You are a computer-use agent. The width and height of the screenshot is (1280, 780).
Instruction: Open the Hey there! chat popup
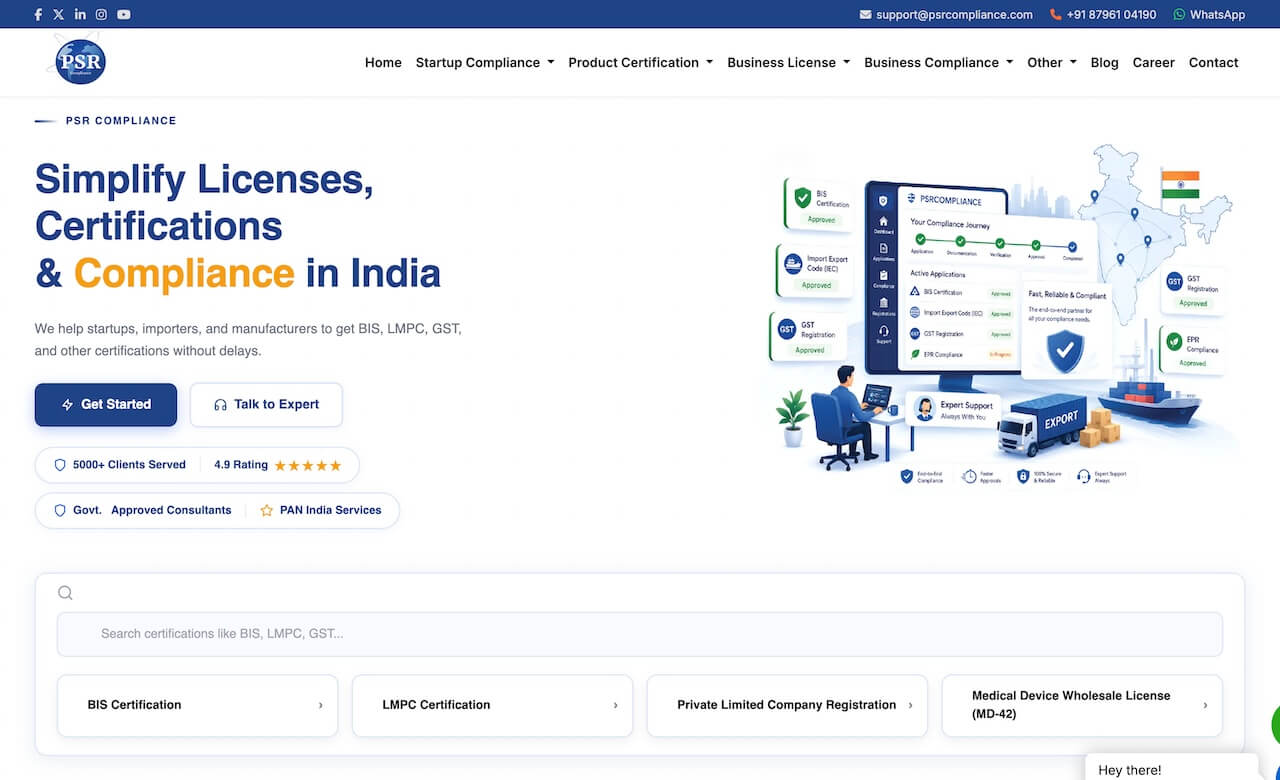click(x=1170, y=768)
